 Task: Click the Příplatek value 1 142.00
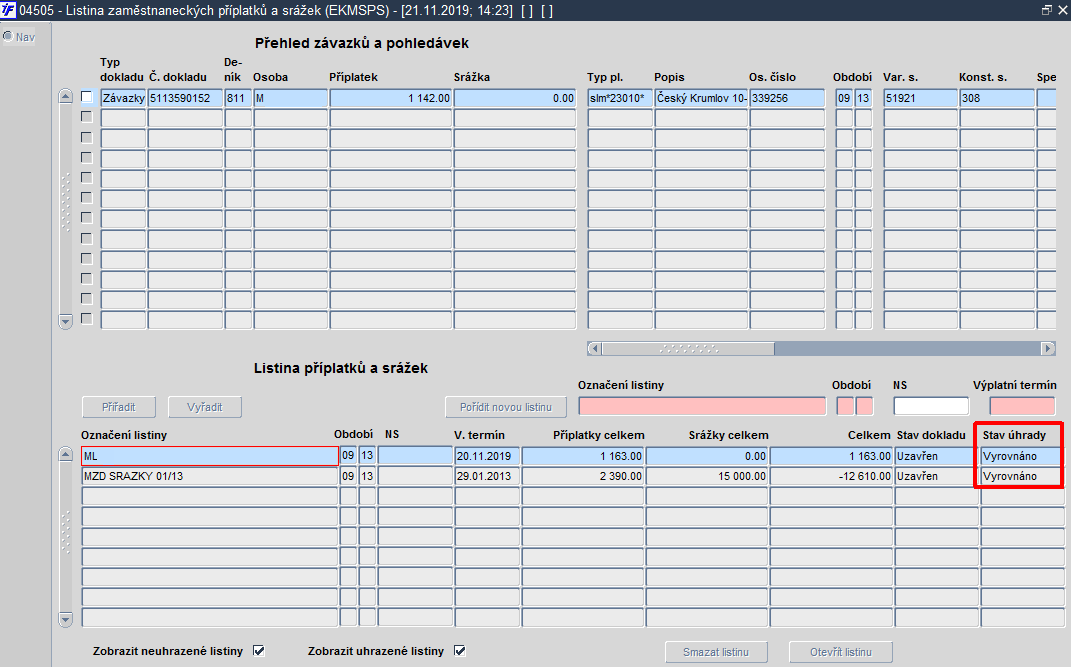coord(391,98)
